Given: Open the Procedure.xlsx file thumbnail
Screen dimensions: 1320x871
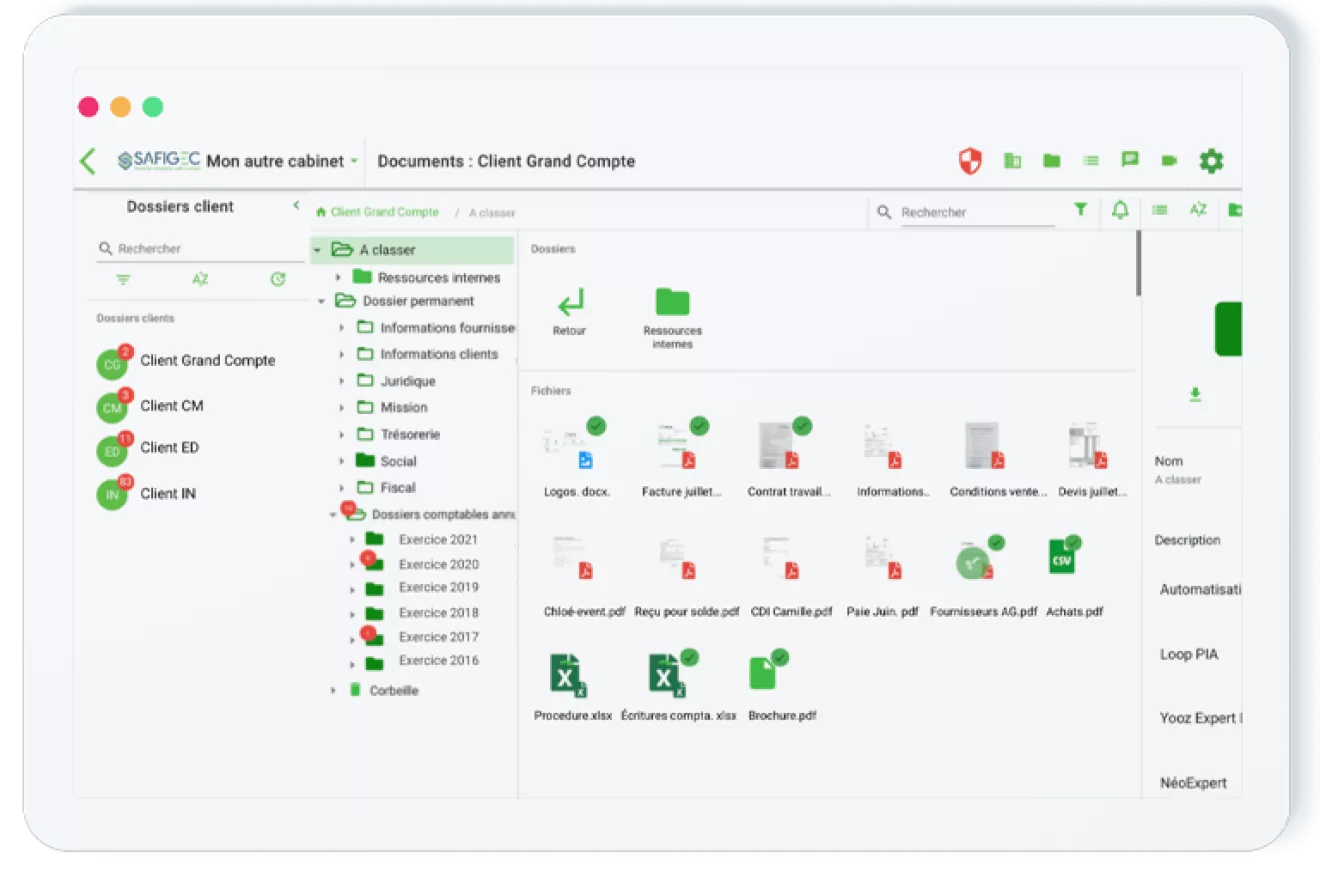Looking at the screenshot, I should (572, 686).
